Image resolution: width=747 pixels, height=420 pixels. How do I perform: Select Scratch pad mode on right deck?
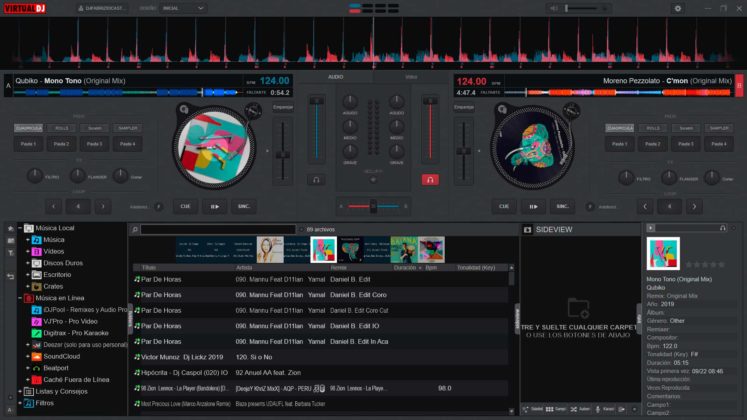686,128
